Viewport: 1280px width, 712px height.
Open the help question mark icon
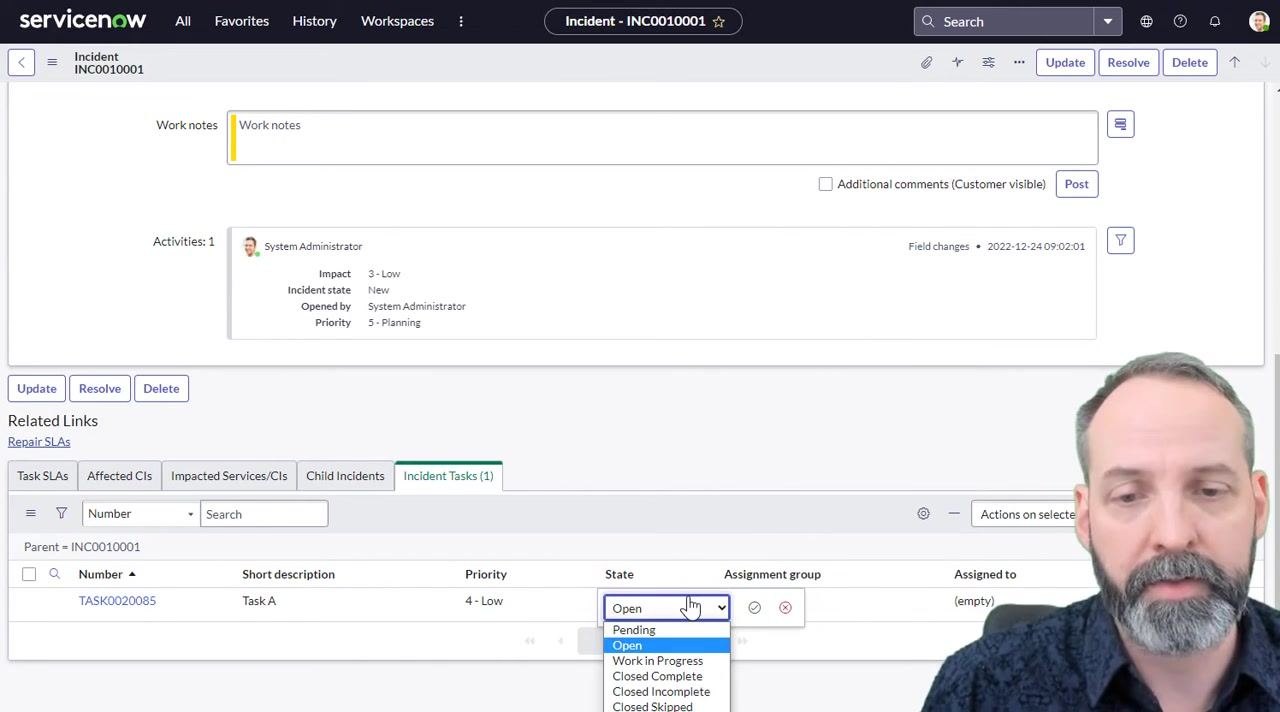(x=1180, y=21)
